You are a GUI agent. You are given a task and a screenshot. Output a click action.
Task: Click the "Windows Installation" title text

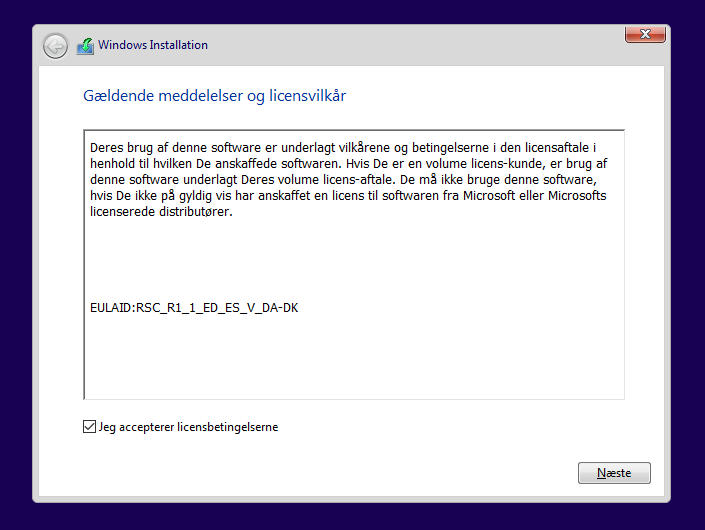[x=153, y=45]
